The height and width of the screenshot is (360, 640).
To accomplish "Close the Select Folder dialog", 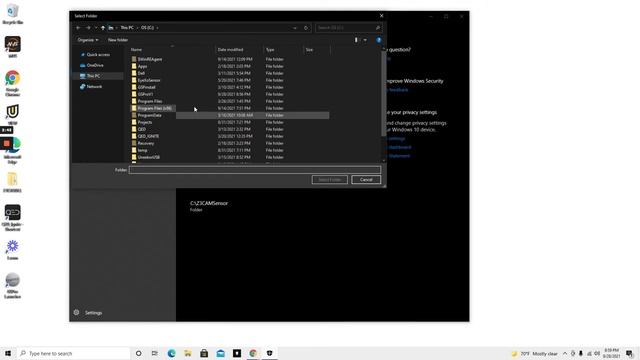I will click(x=382, y=16).
